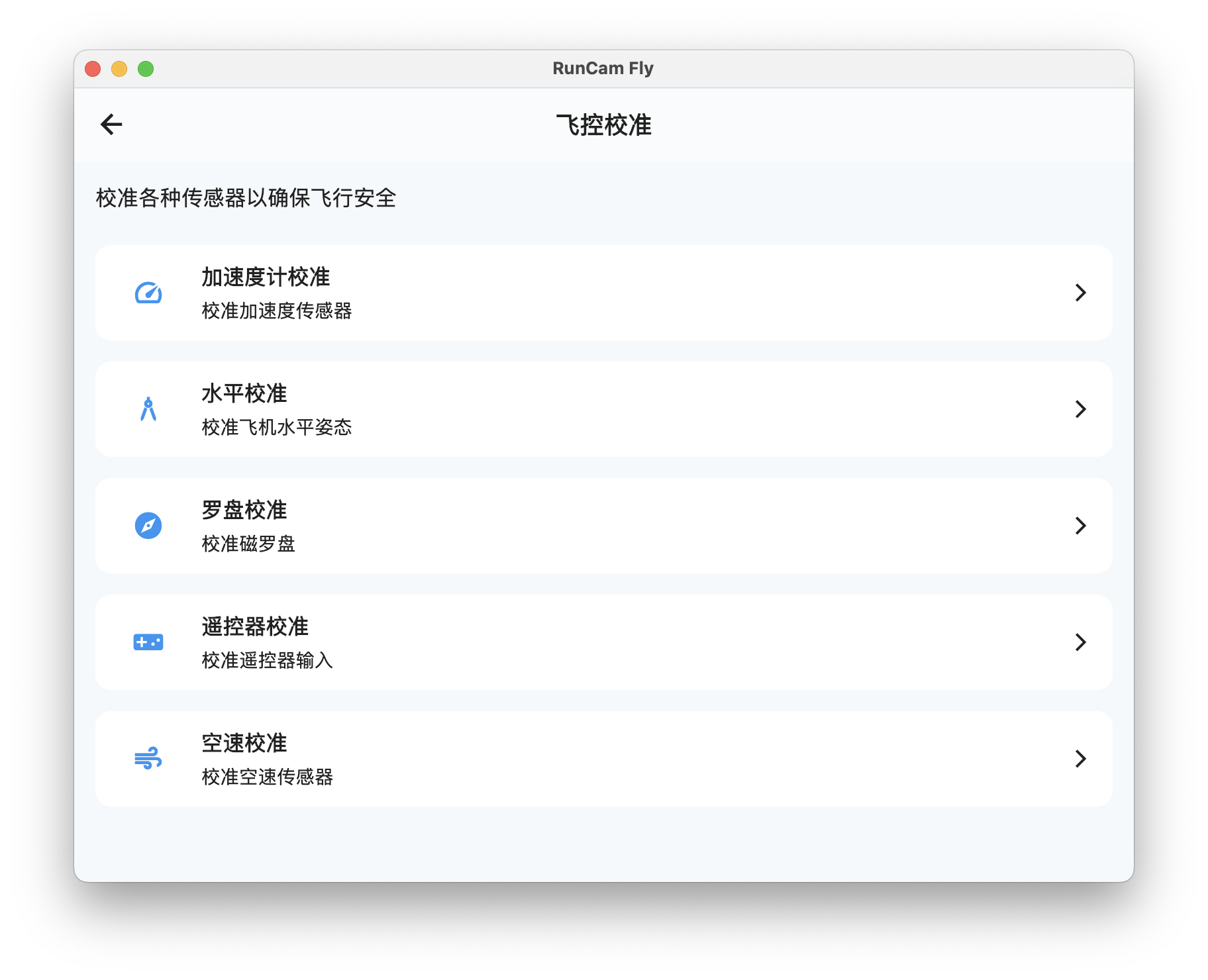The height and width of the screenshot is (980, 1208).
Task: Click the 飞控校准 page title
Action: (603, 123)
